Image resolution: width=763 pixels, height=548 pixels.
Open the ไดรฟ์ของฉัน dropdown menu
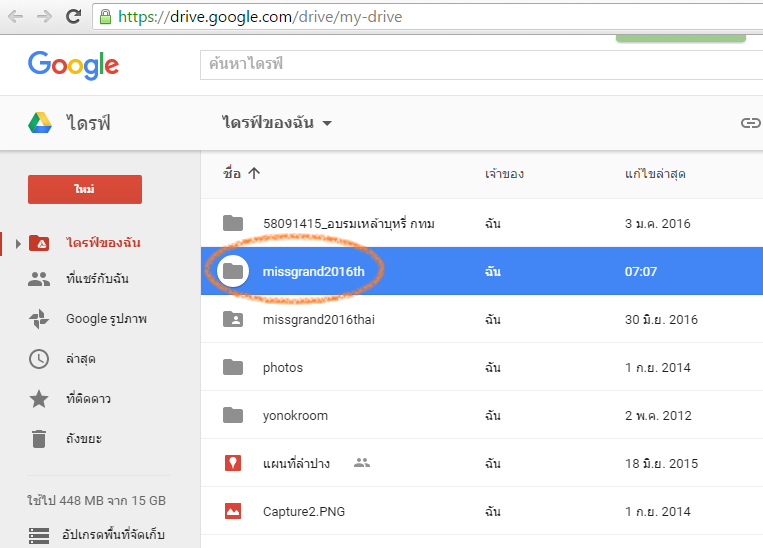tap(277, 123)
